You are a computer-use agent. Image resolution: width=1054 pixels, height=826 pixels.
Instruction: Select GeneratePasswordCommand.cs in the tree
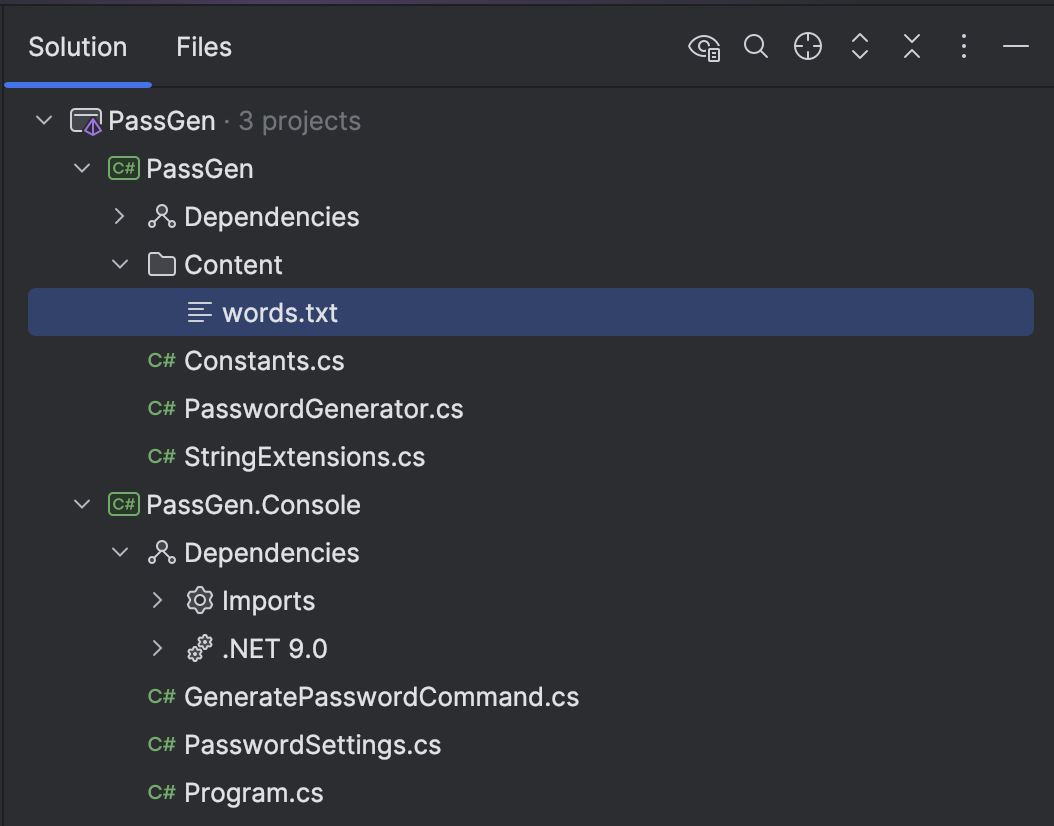381,697
